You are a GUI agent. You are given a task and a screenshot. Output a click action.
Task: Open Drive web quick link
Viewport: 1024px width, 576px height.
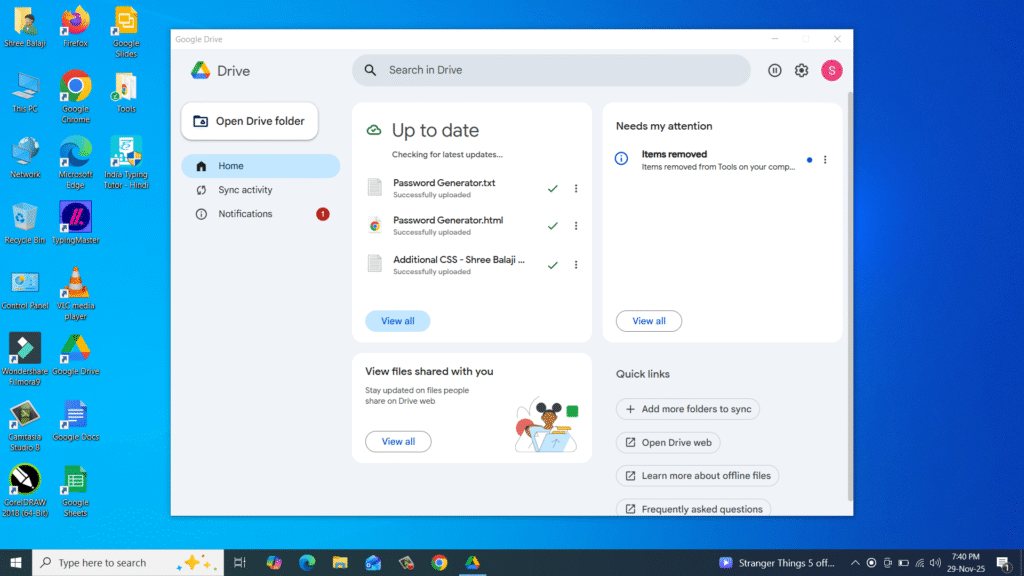tap(668, 442)
